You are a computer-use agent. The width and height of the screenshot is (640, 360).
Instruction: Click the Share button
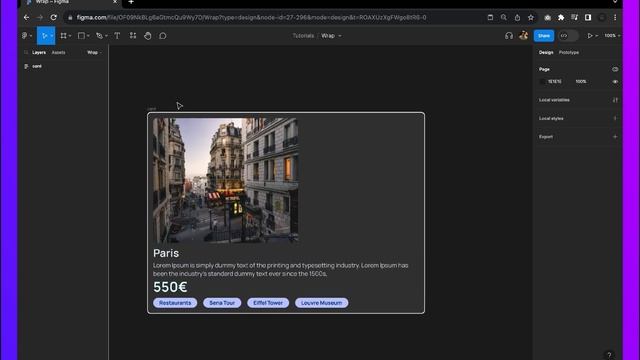544,36
